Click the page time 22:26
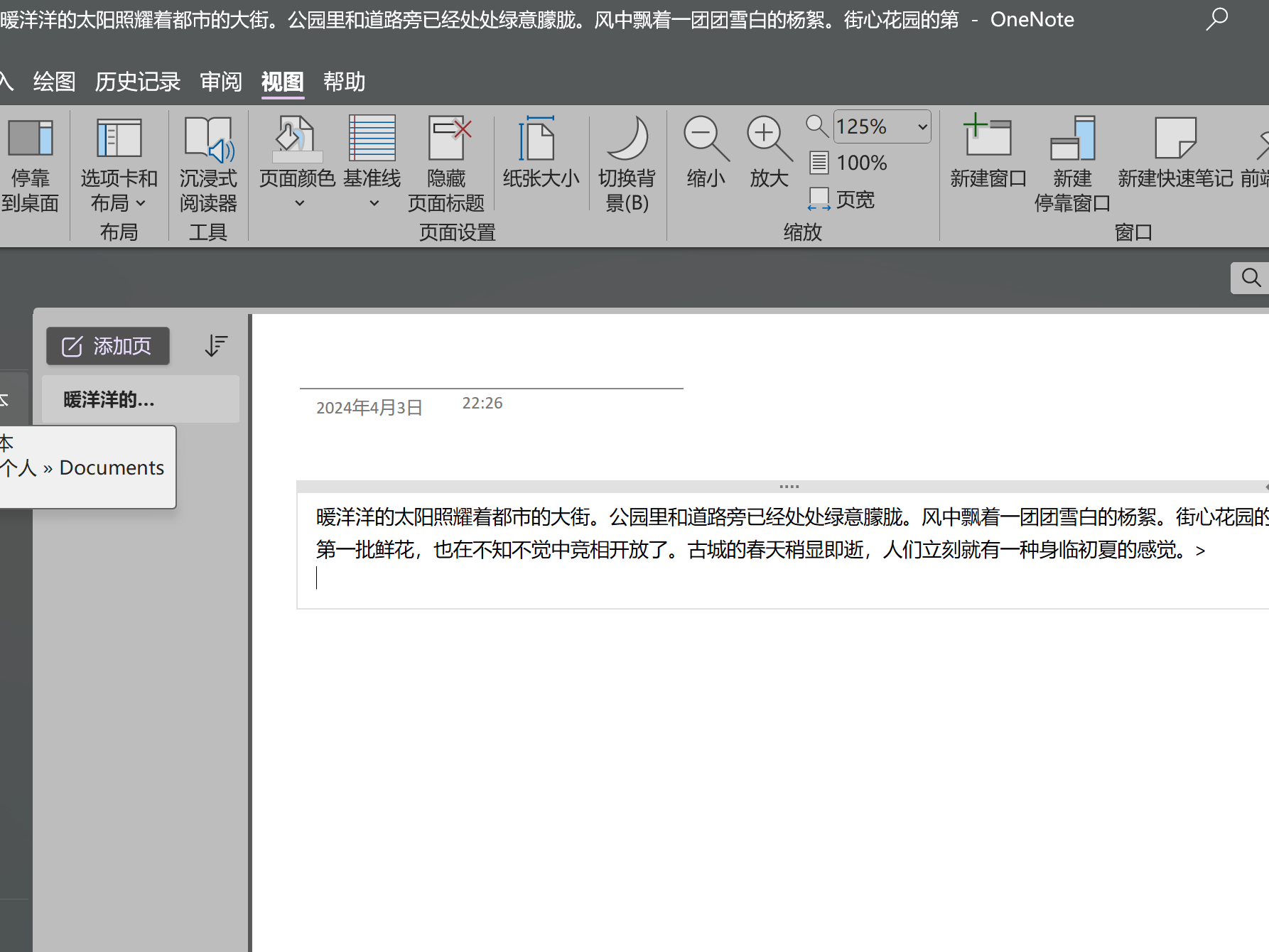This screenshot has height=952, width=1269. 482,404
